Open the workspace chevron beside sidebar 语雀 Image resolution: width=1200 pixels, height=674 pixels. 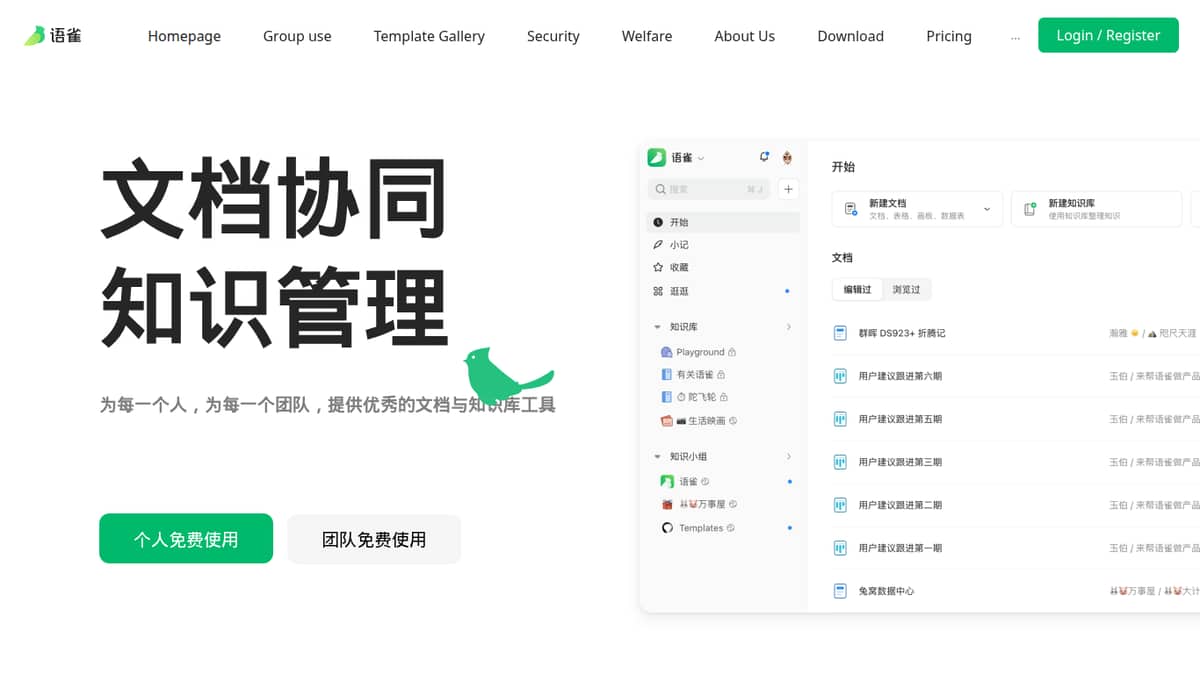701,158
